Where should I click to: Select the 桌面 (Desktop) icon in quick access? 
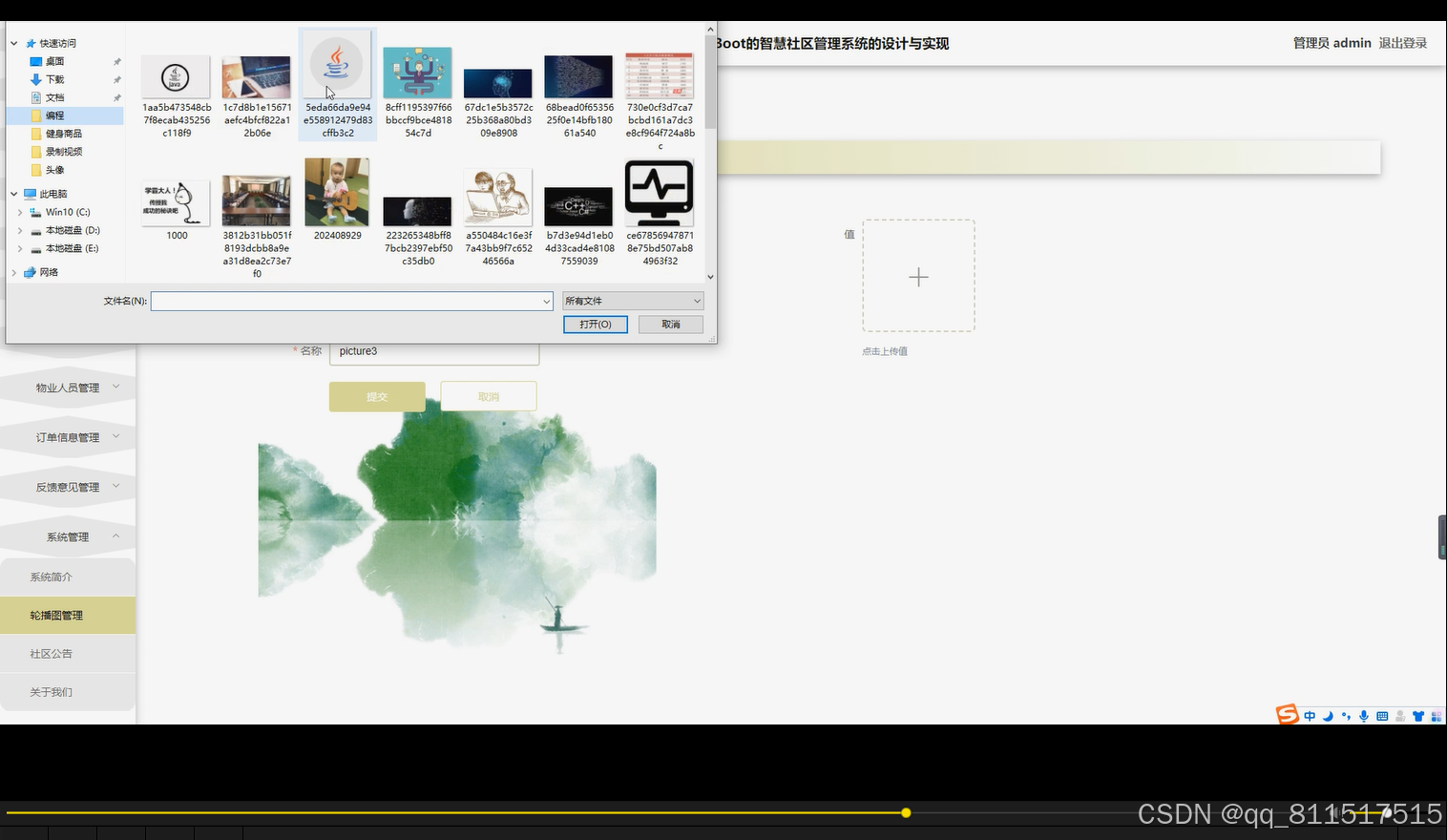[34, 61]
